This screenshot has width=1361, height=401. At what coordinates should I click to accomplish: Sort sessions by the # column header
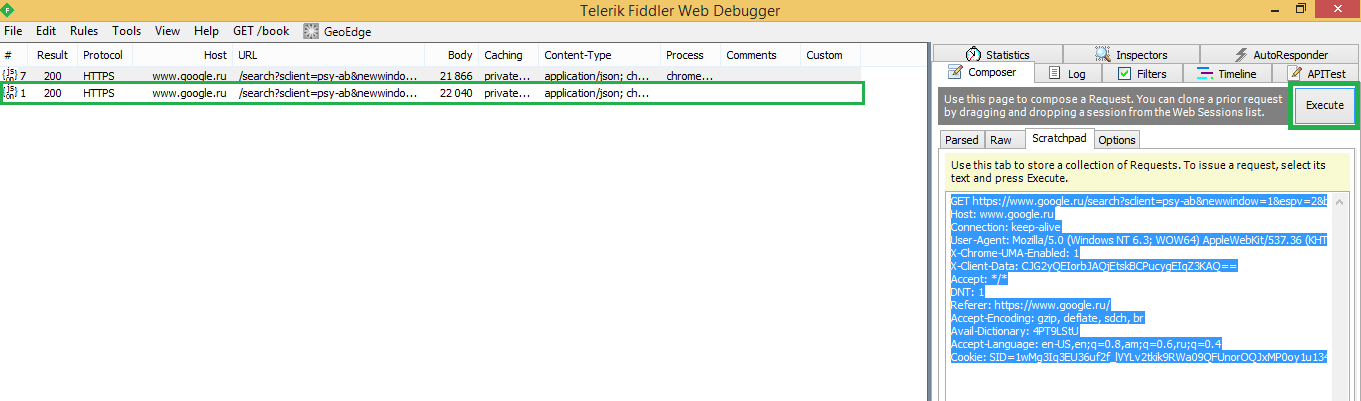(14, 55)
